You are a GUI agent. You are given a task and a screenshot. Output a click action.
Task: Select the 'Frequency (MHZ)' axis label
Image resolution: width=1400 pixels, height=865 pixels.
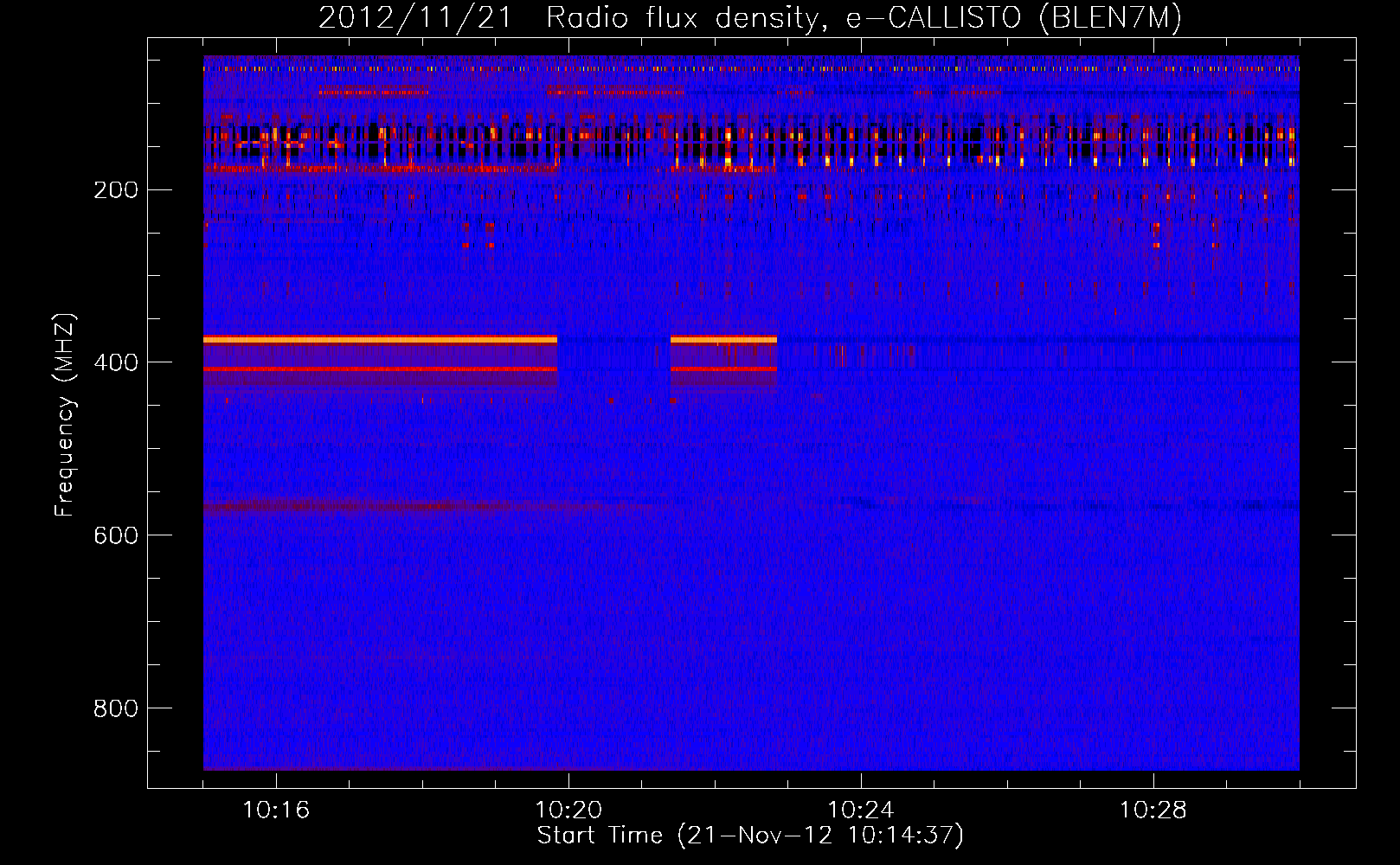65,415
